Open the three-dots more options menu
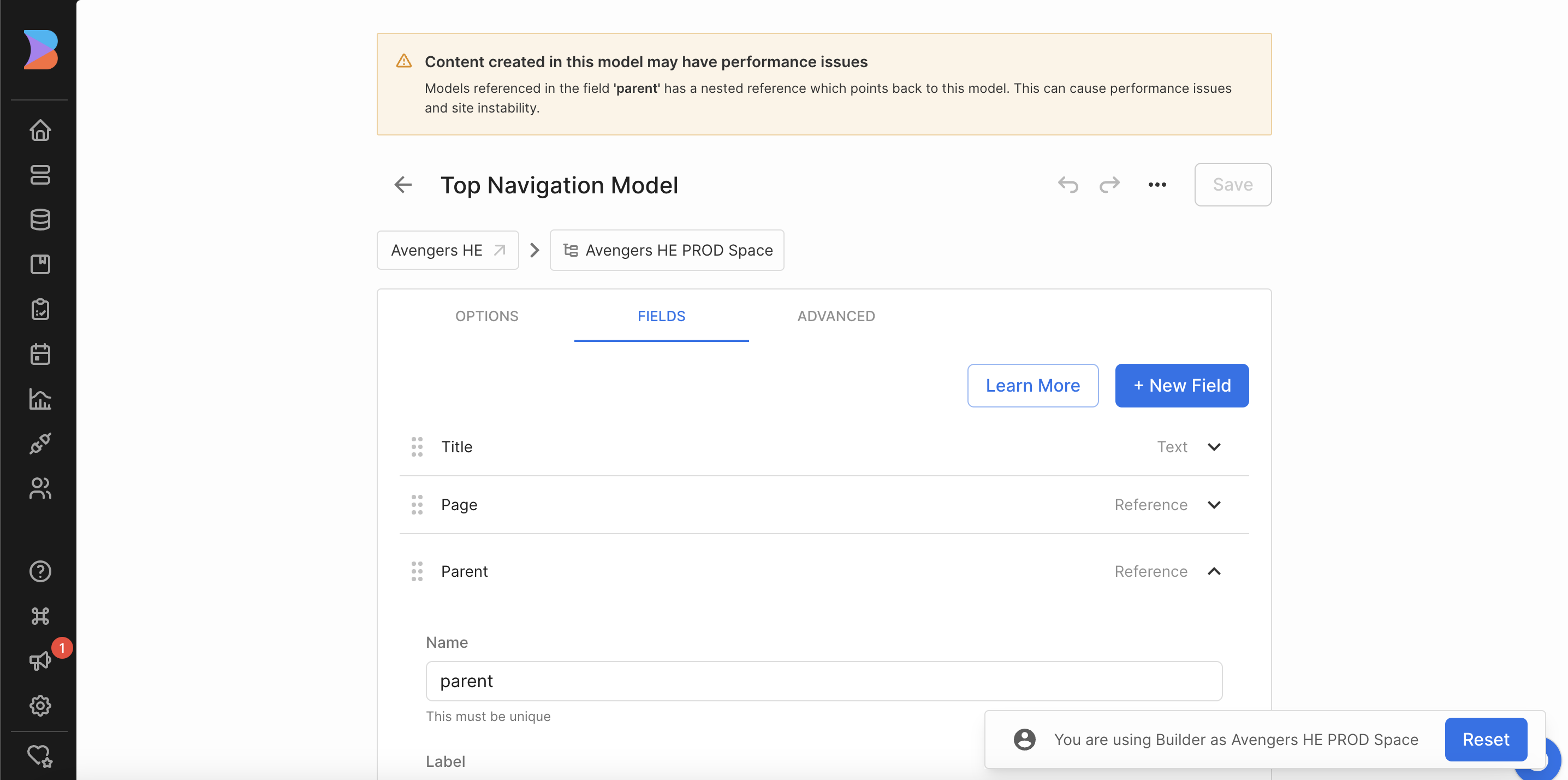Screen dimensions: 1568x780 (x=1157, y=185)
